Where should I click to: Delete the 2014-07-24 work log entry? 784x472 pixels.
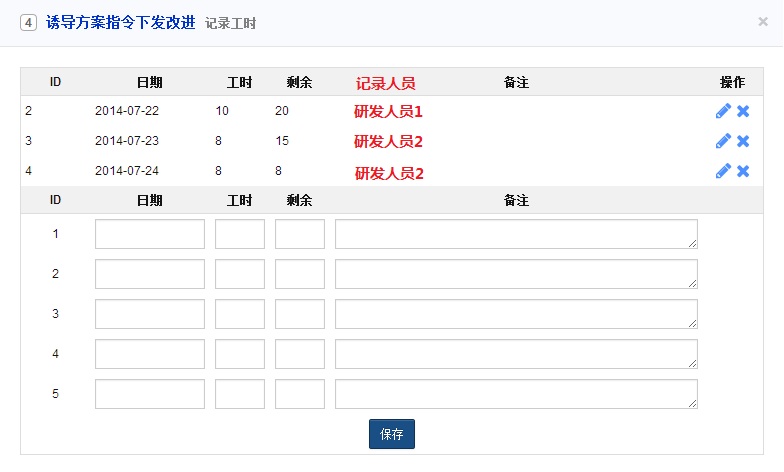743,171
